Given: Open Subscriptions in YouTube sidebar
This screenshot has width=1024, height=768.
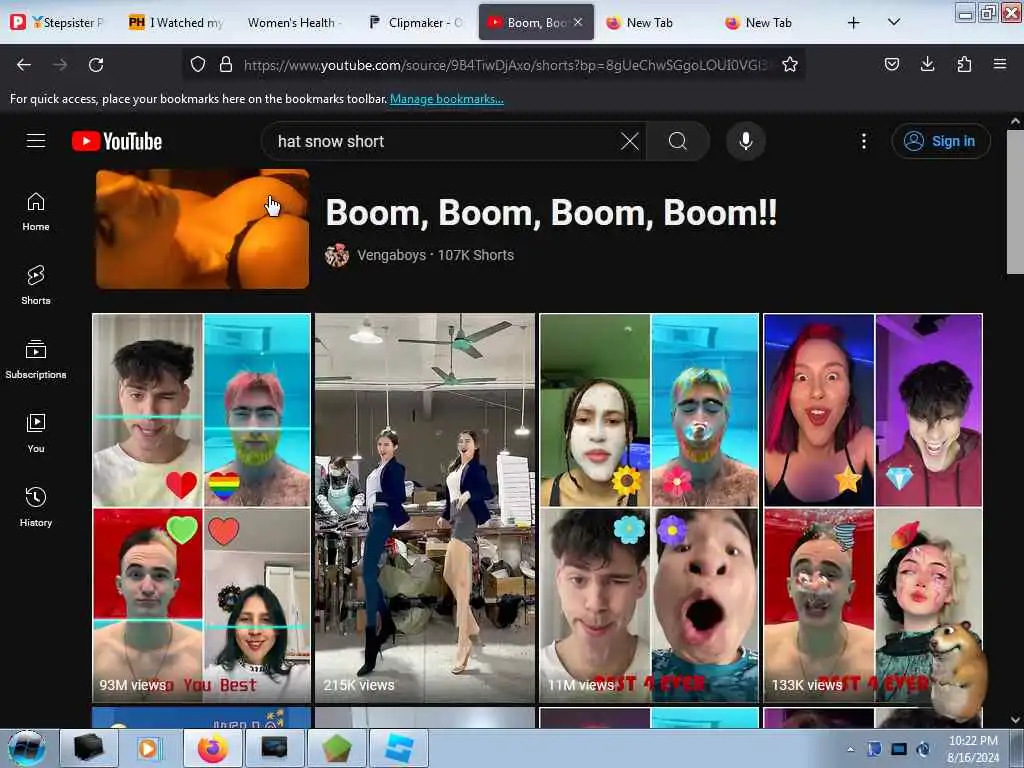Looking at the screenshot, I should click(36, 360).
